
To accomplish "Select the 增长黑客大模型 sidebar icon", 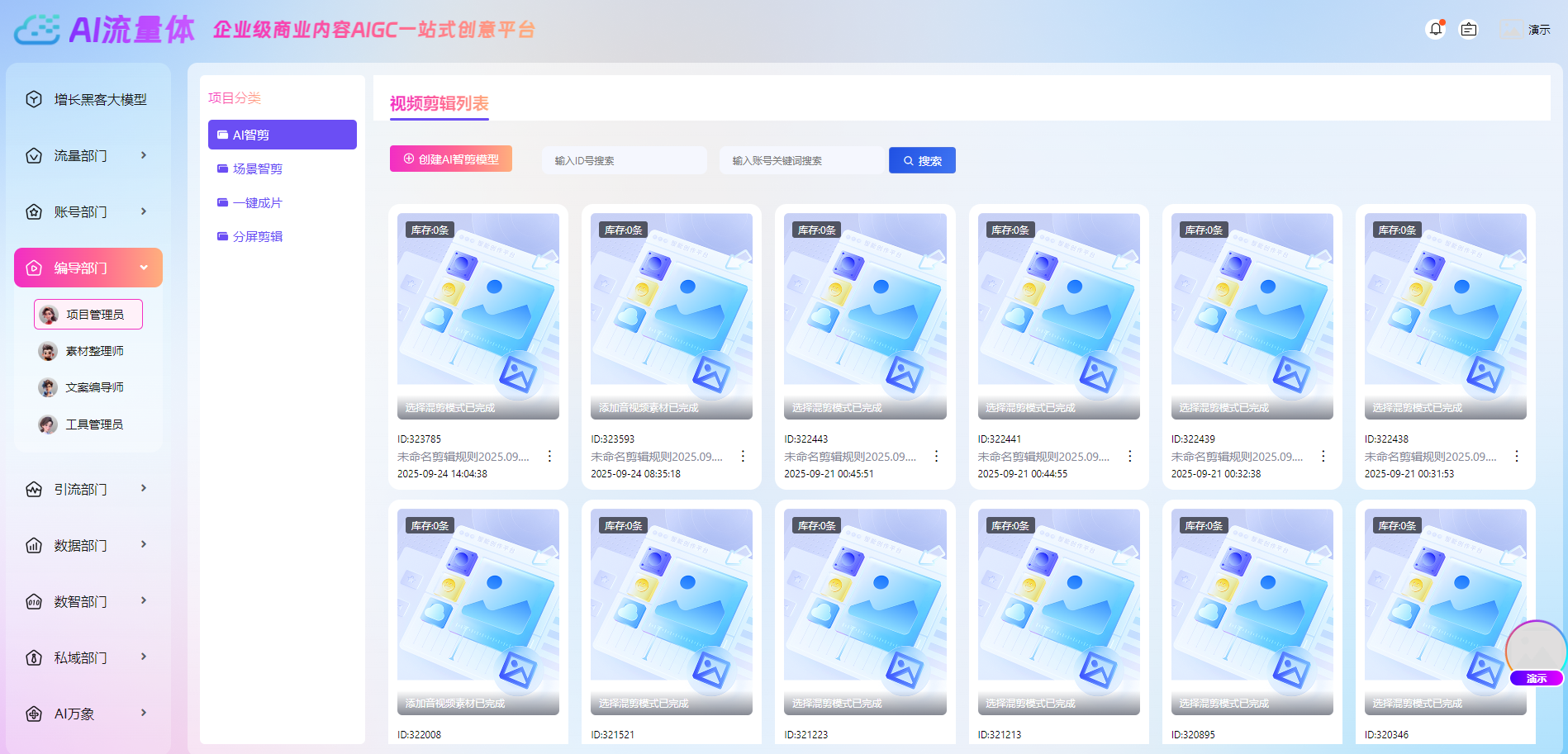I will point(33,98).
